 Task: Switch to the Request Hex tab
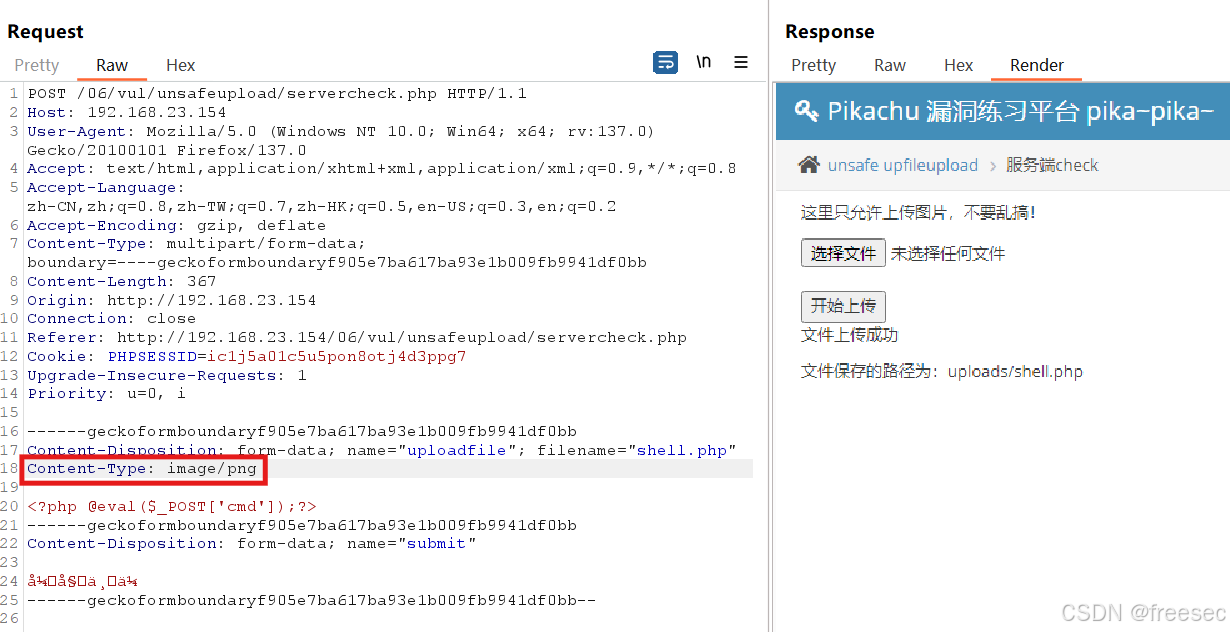(x=181, y=65)
